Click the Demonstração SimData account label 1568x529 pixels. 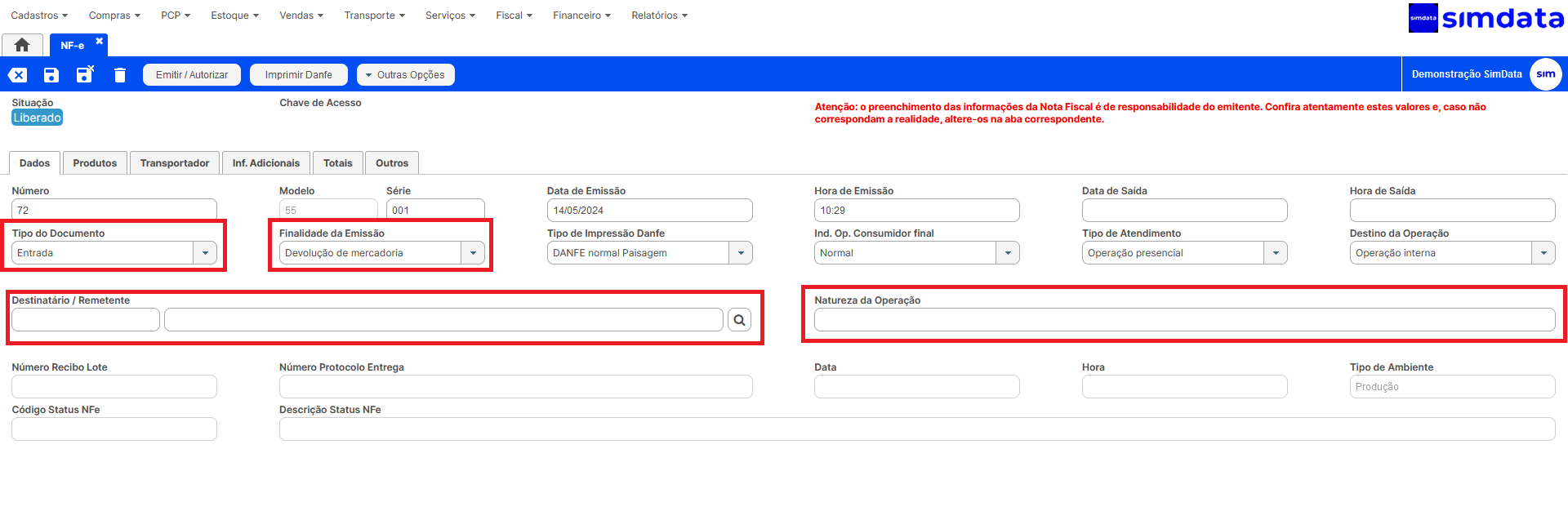1467,74
